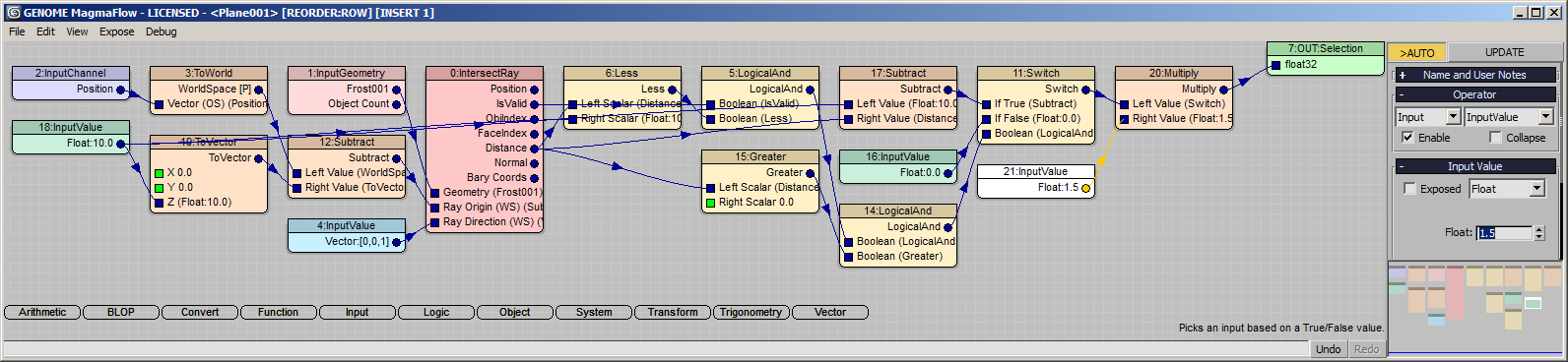Click the WorldSpace output socket of 3:ToWorld
This screenshot has width=1568, height=362.
pos(259,90)
